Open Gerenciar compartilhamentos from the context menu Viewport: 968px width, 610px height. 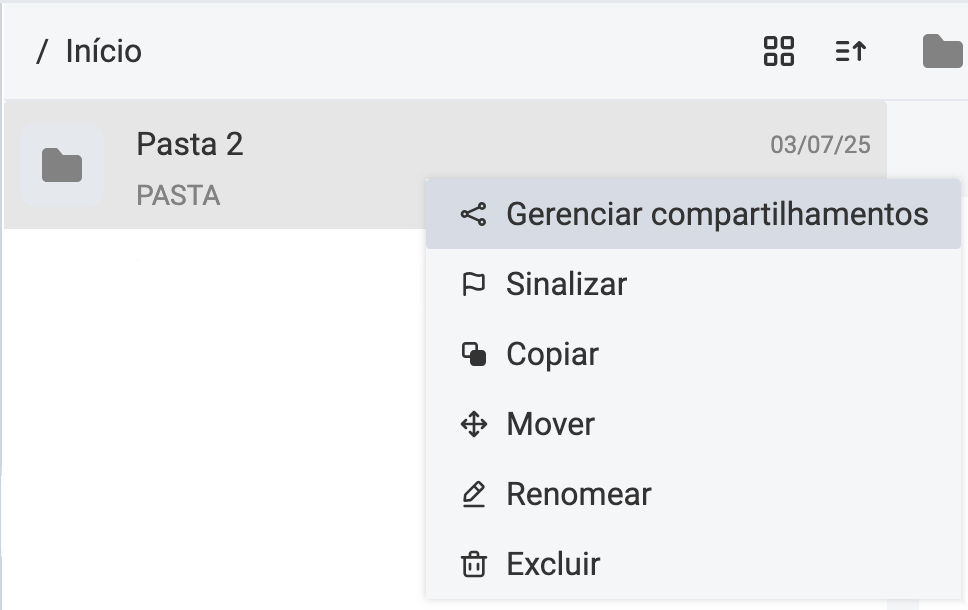pyautogui.click(x=717, y=214)
